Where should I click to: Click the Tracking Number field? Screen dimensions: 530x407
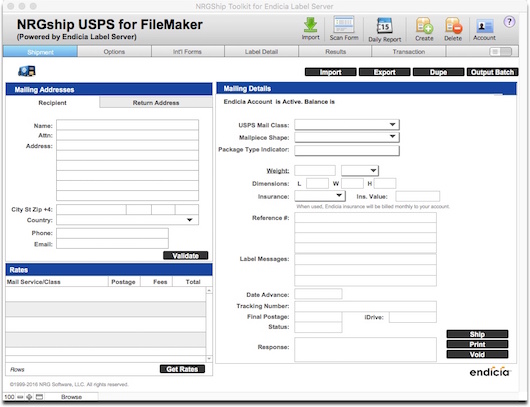pyautogui.click(x=365, y=306)
